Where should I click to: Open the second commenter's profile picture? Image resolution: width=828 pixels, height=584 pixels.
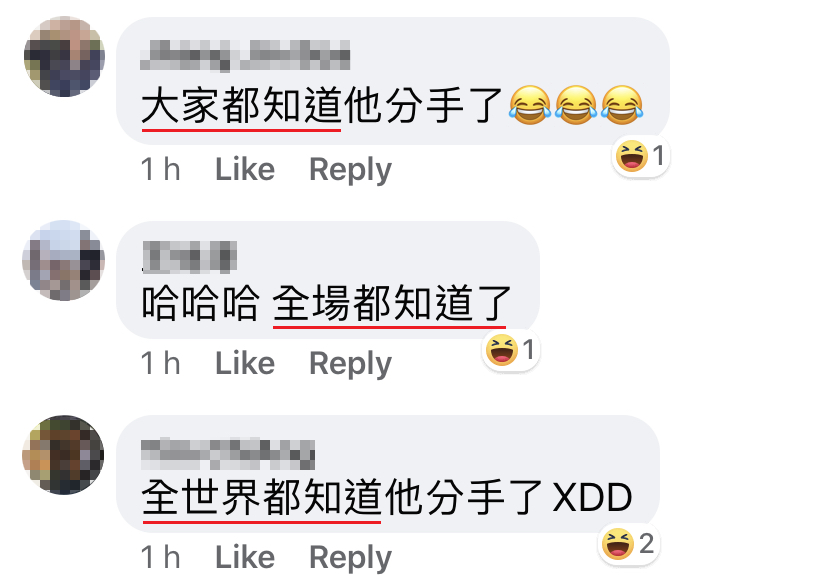(x=63, y=261)
